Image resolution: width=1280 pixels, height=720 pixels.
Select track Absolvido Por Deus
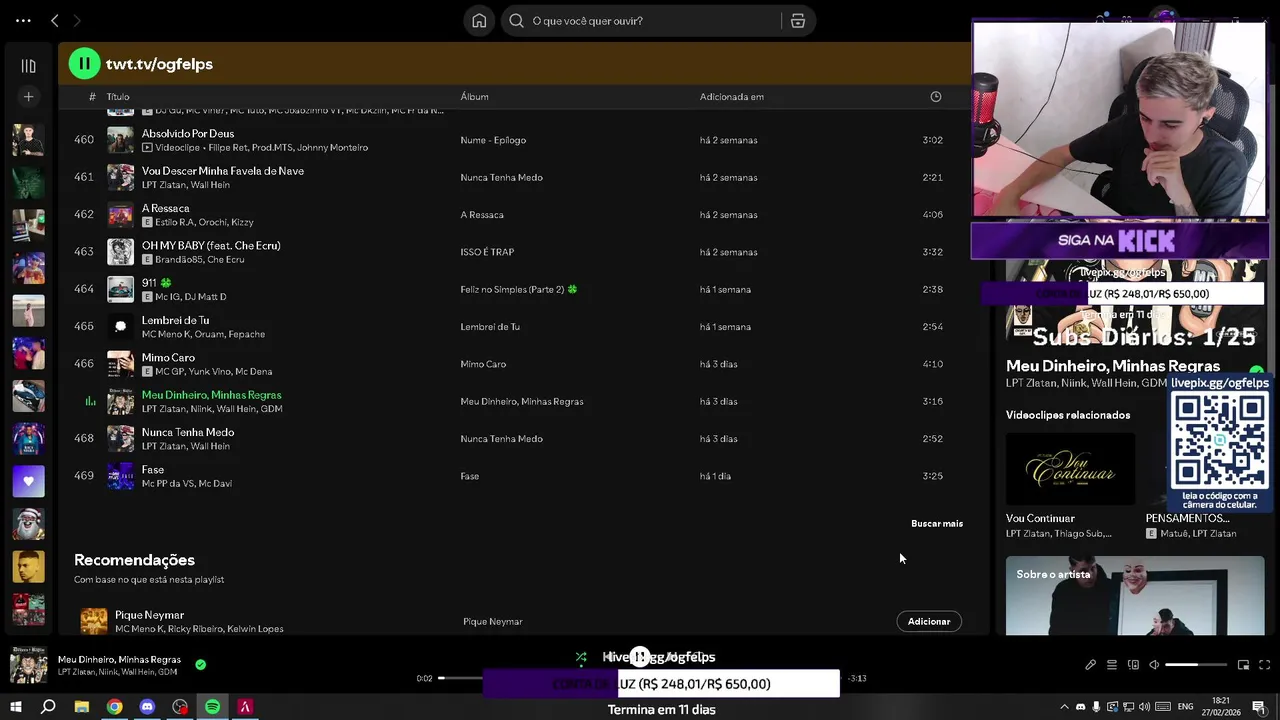point(188,133)
